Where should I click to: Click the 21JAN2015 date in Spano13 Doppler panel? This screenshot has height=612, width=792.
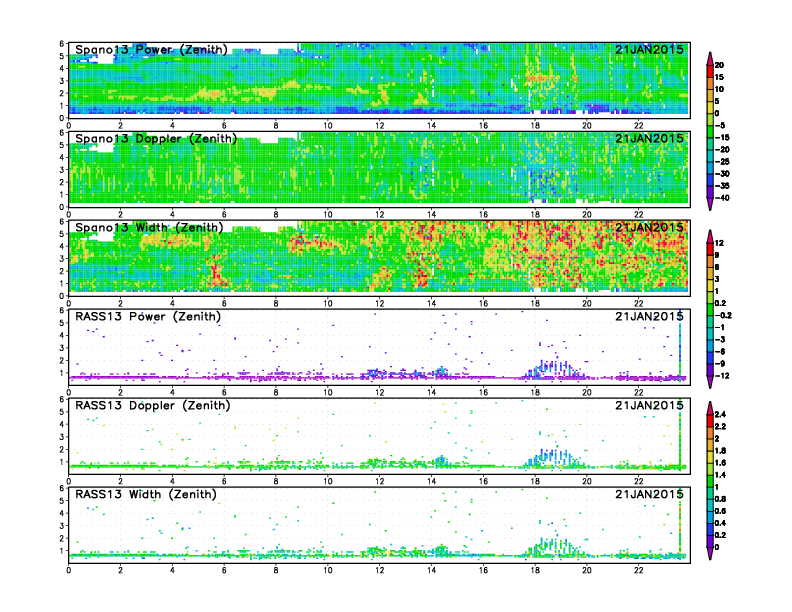649,138
